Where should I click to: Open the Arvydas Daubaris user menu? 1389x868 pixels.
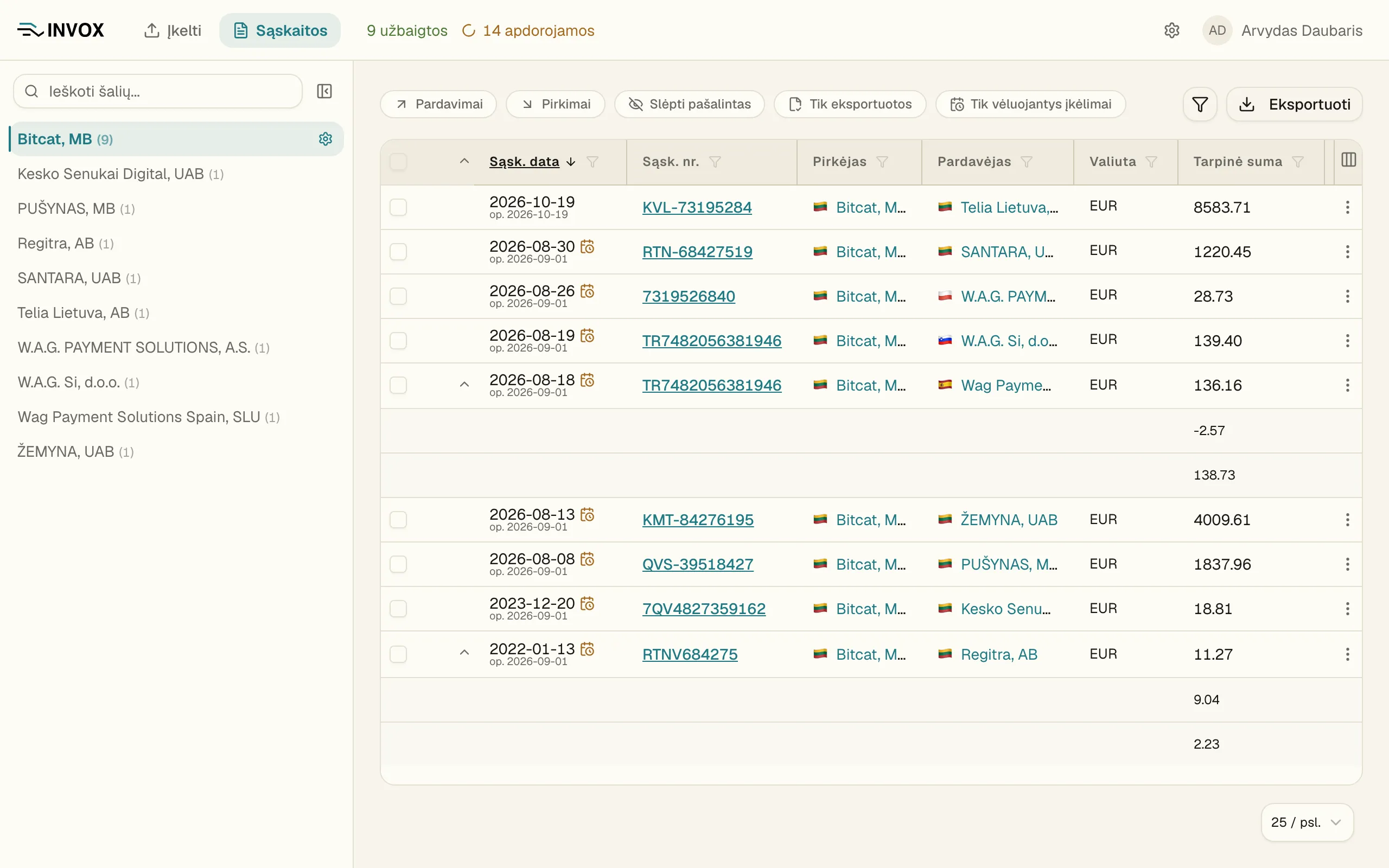pyautogui.click(x=1282, y=30)
